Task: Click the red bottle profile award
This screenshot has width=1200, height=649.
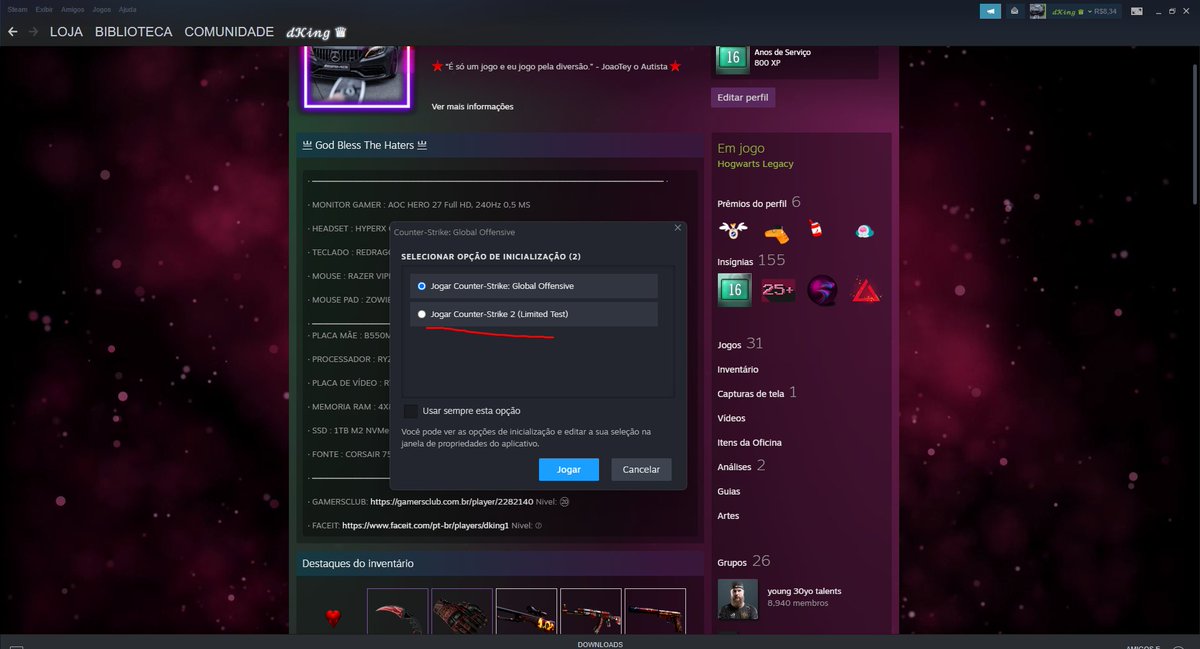Action: point(816,229)
